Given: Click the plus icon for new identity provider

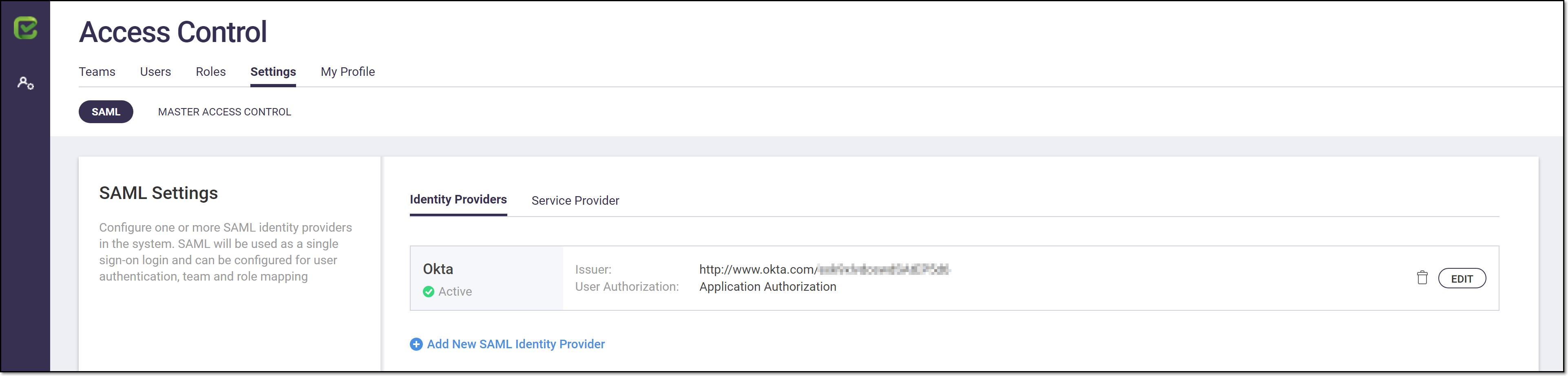Looking at the screenshot, I should click(x=416, y=344).
